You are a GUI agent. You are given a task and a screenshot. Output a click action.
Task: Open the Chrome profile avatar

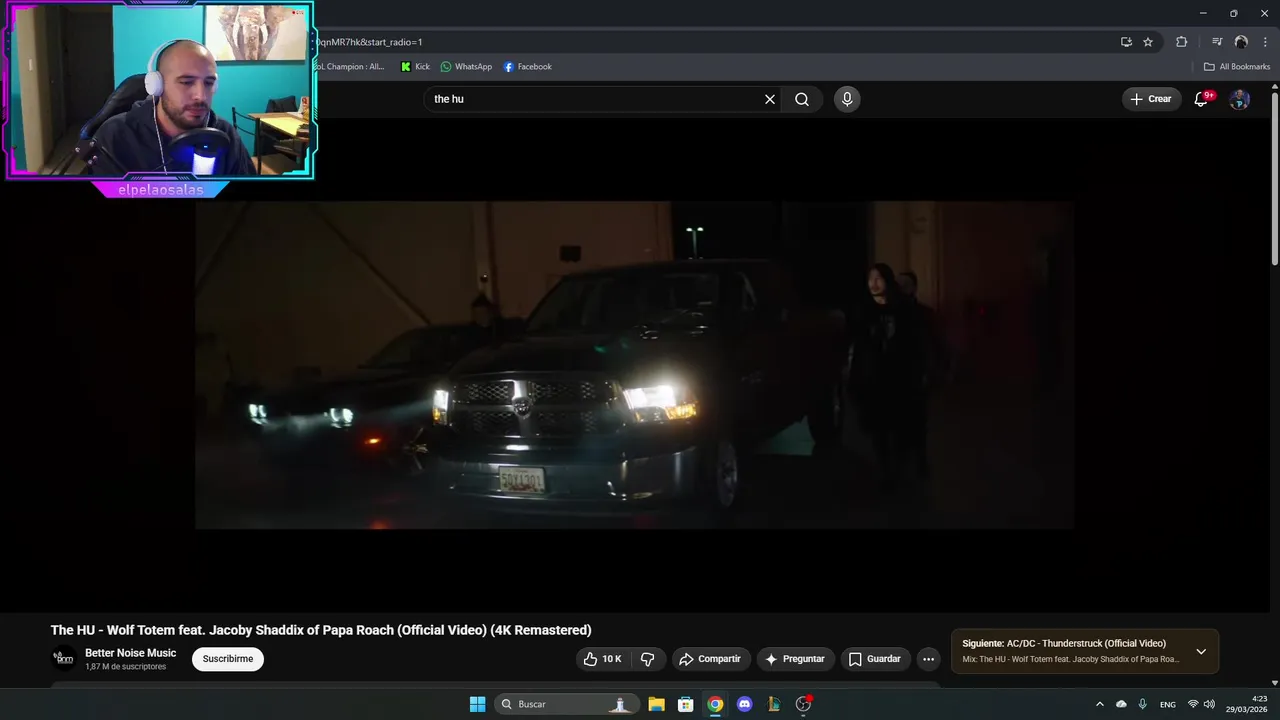(x=1241, y=42)
